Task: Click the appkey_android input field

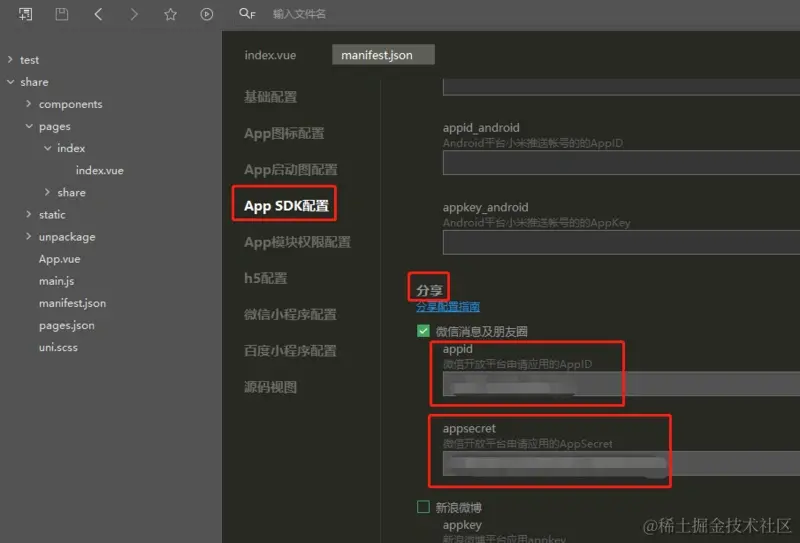Action: tap(621, 242)
